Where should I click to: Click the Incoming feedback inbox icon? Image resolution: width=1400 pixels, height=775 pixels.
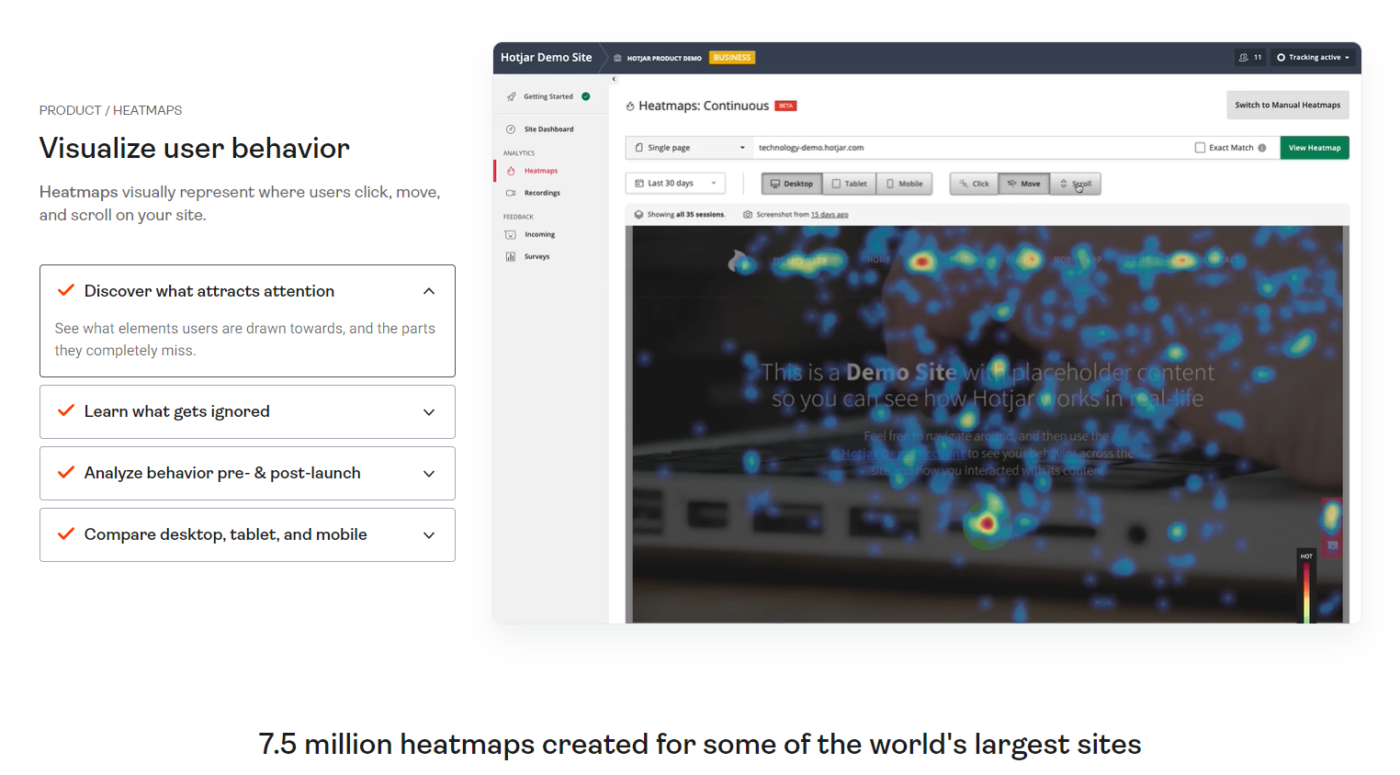pos(511,235)
